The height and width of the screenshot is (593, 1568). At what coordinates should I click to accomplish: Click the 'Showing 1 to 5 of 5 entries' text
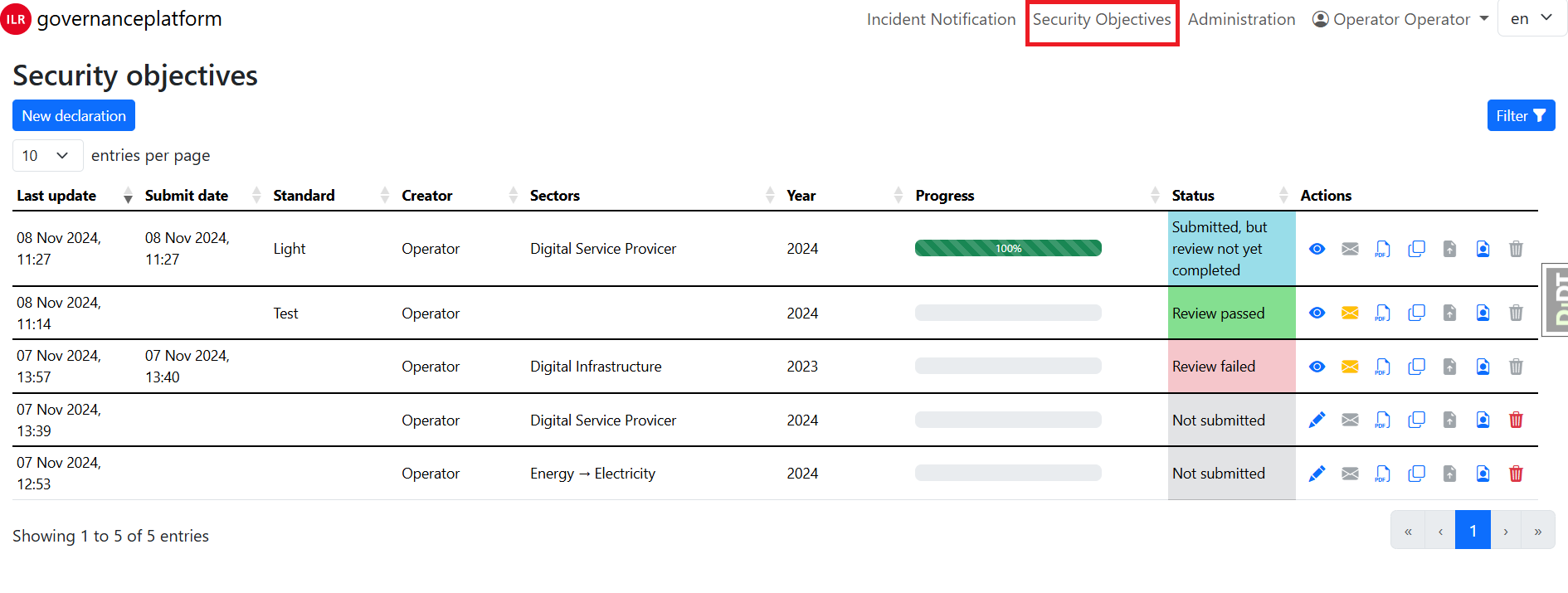110,536
